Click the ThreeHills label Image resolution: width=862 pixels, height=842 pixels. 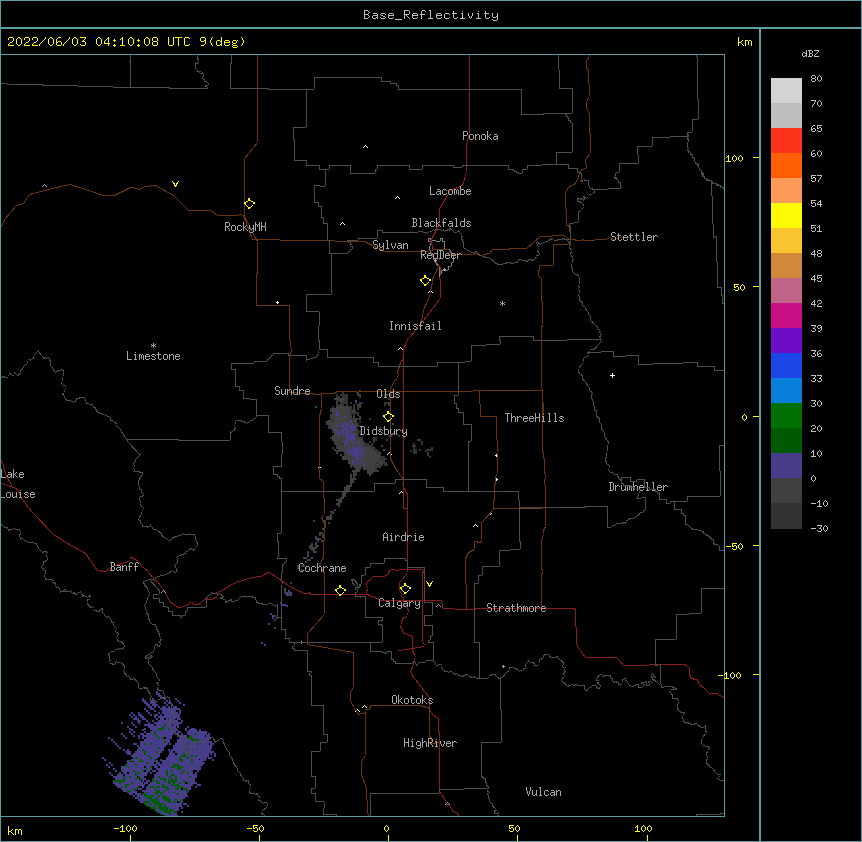[534, 418]
